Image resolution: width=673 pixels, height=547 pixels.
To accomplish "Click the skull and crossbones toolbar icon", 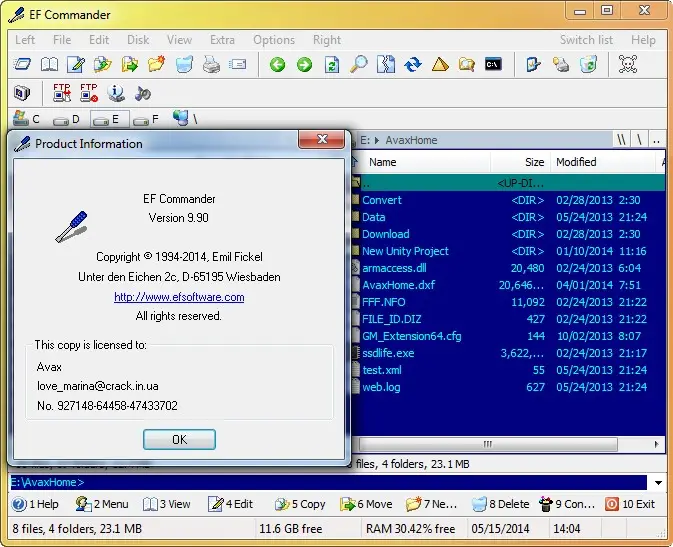I will 628,64.
